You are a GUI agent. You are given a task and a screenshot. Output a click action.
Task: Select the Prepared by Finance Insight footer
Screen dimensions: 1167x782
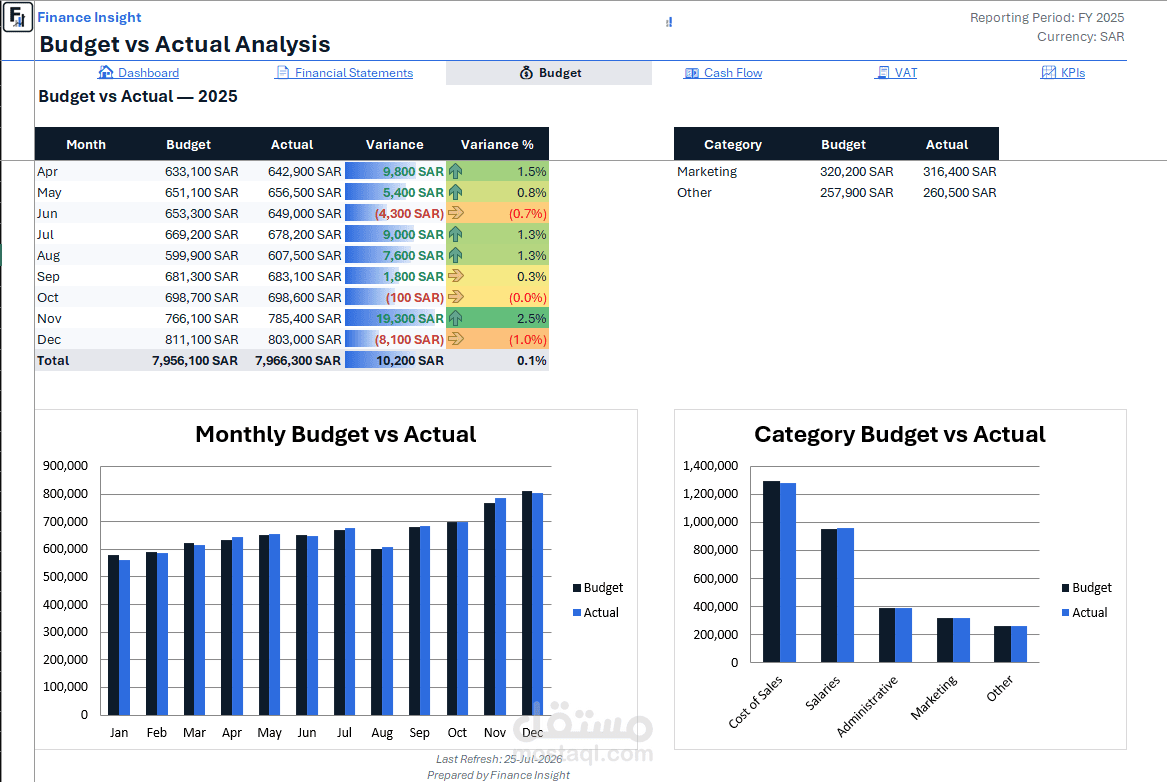pyautogui.click(x=499, y=775)
